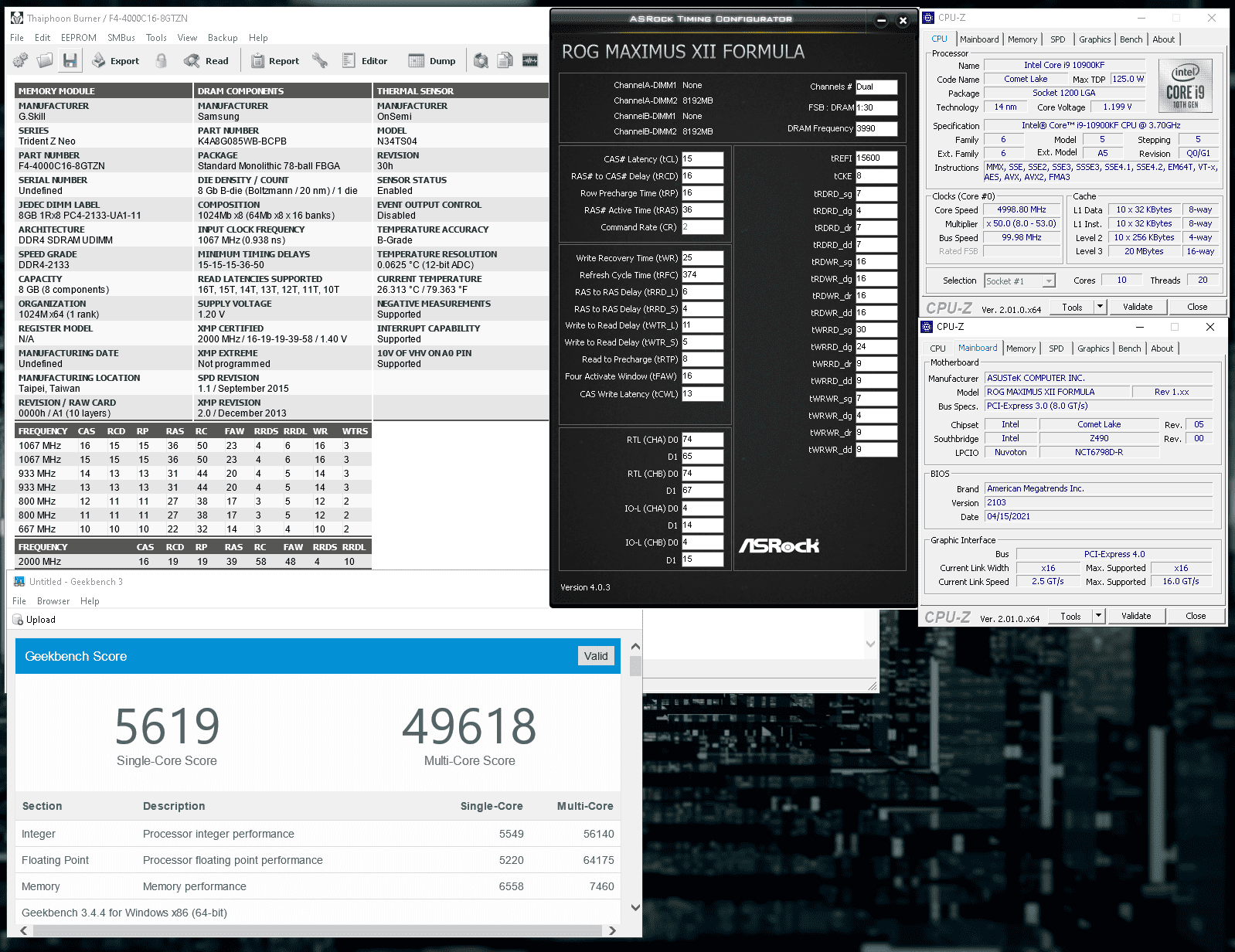Click Read in Thaiphoon Burner toolbar
The image size is (1235, 952).
coord(206,60)
